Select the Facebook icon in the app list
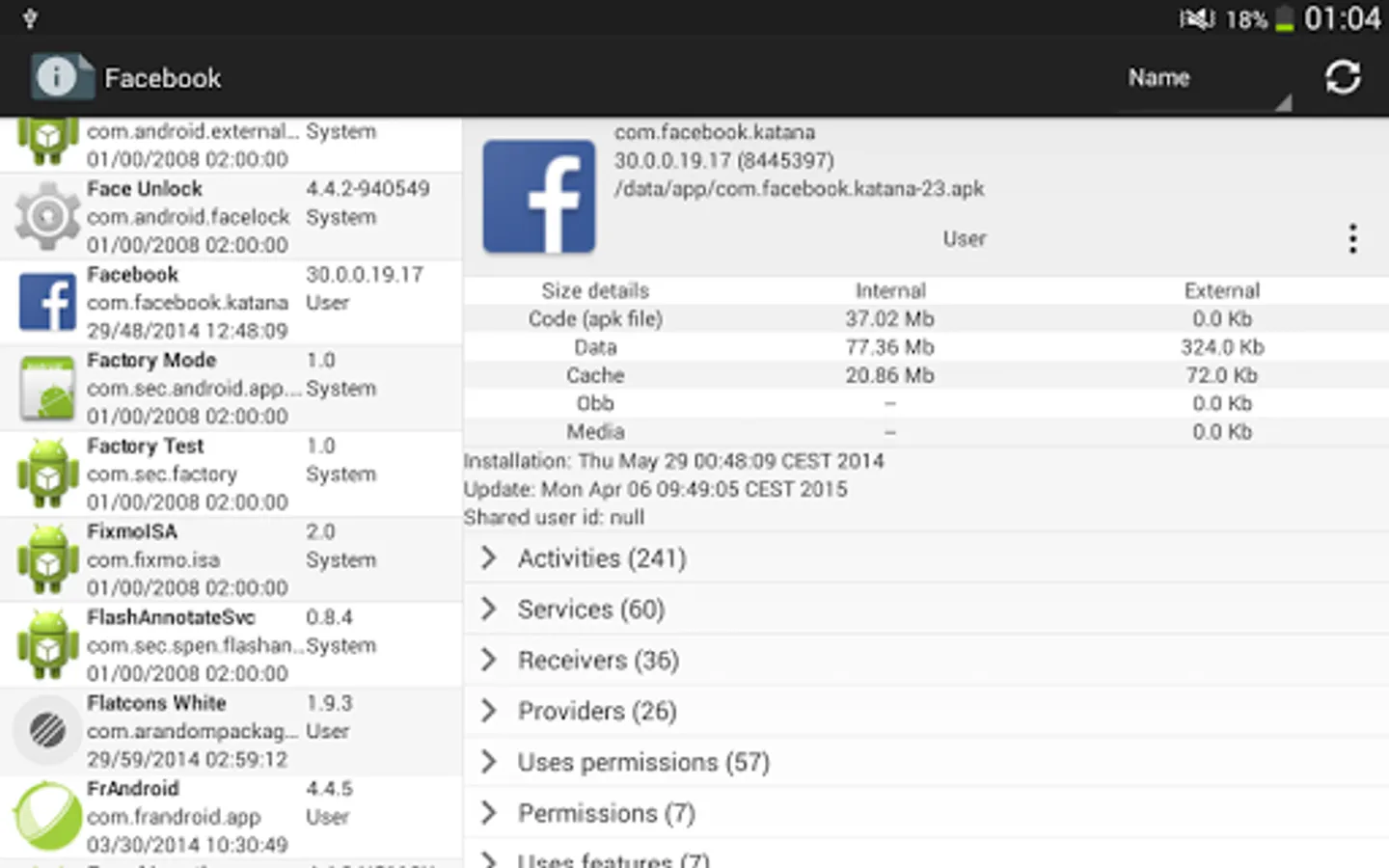 (x=46, y=302)
